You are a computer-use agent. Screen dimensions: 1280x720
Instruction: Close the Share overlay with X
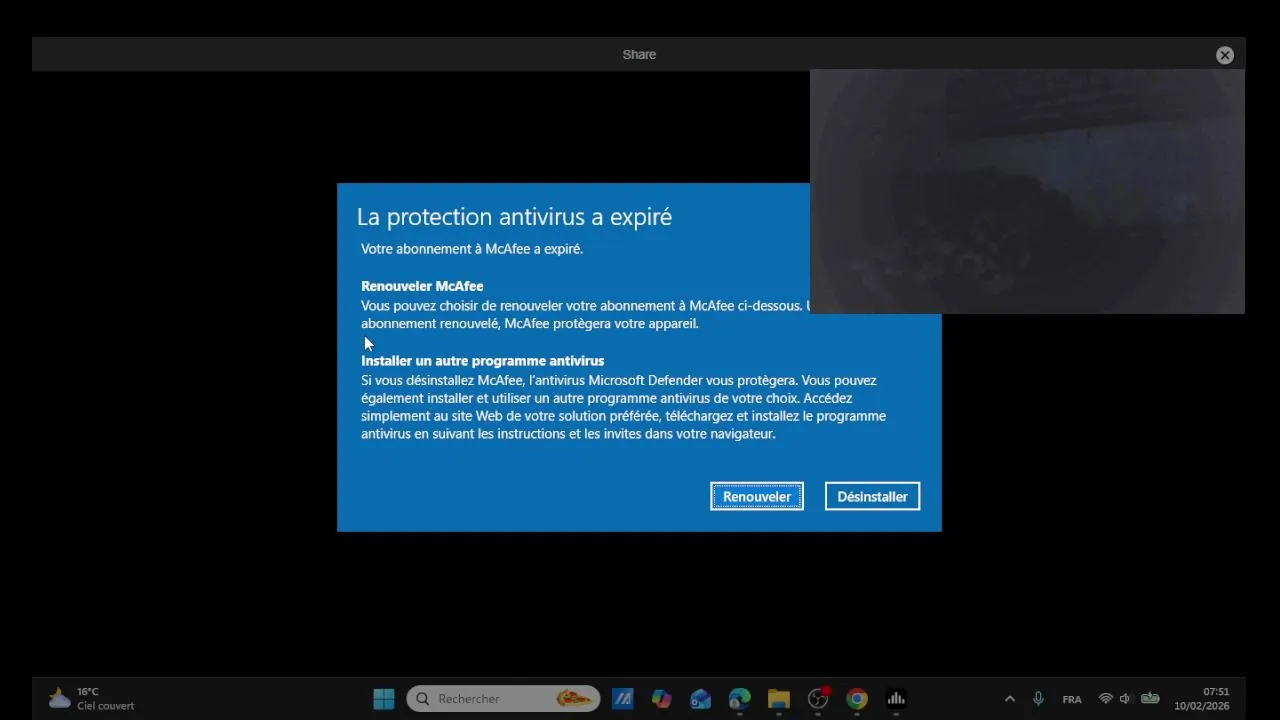1225,55
